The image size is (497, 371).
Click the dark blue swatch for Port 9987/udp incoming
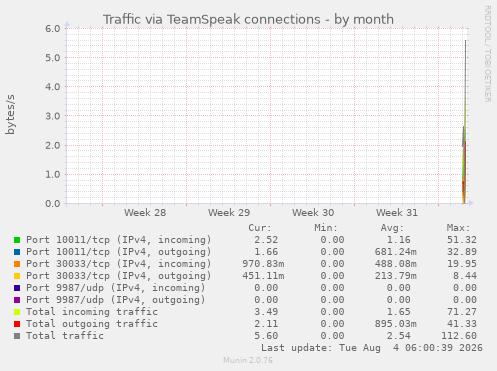[x=17, y=288]
